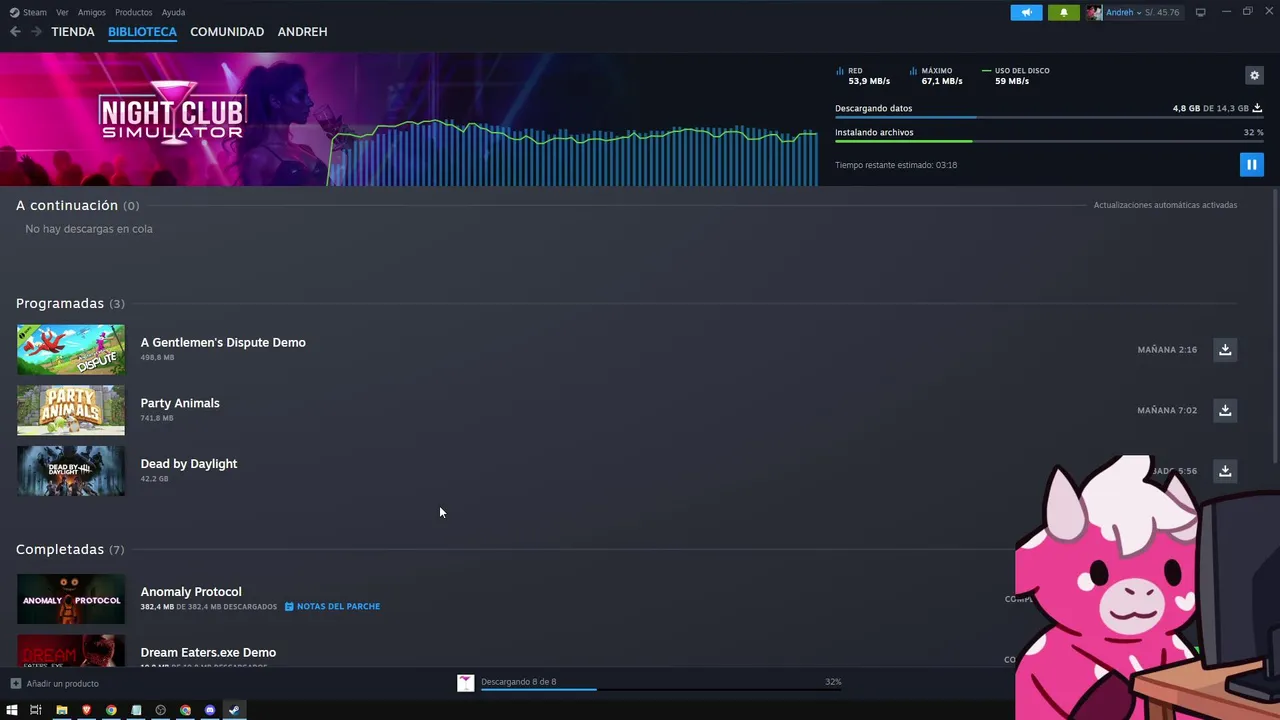Open the Ayuda menu
Viewport: 1280px width, 720px height.
(173, 12)
